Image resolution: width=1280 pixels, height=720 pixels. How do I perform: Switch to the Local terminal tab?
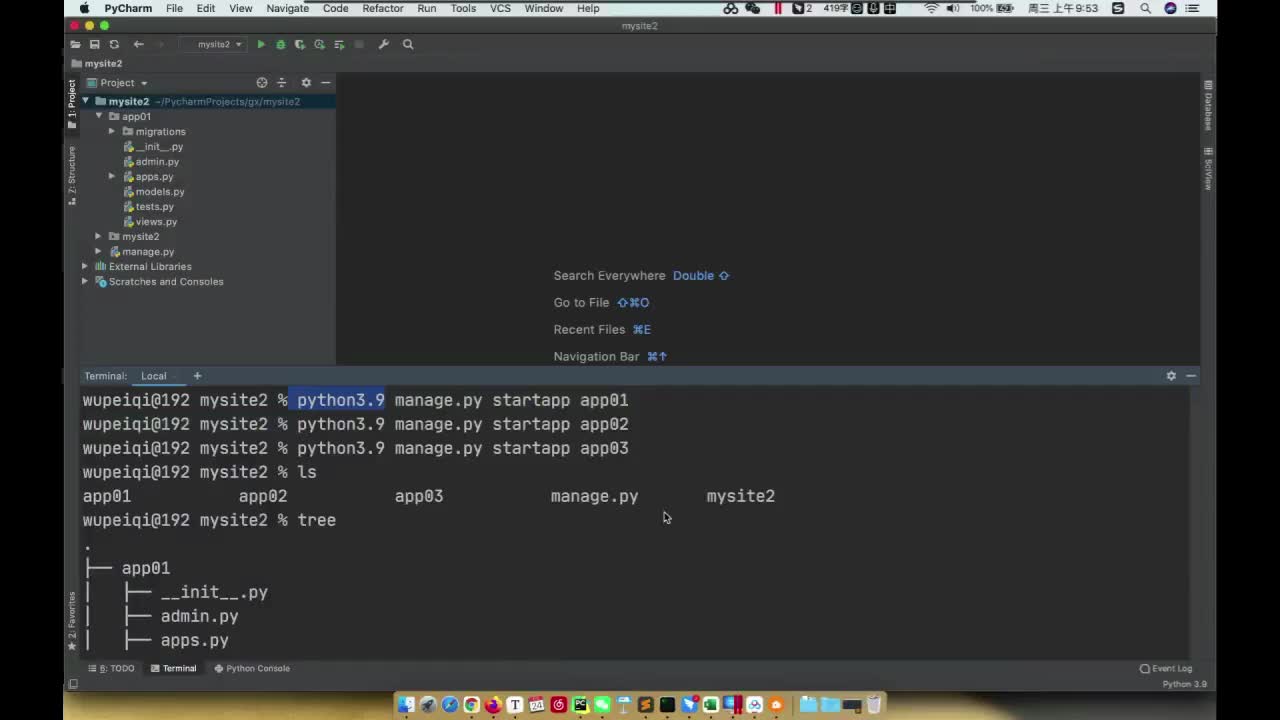(154, 376)
